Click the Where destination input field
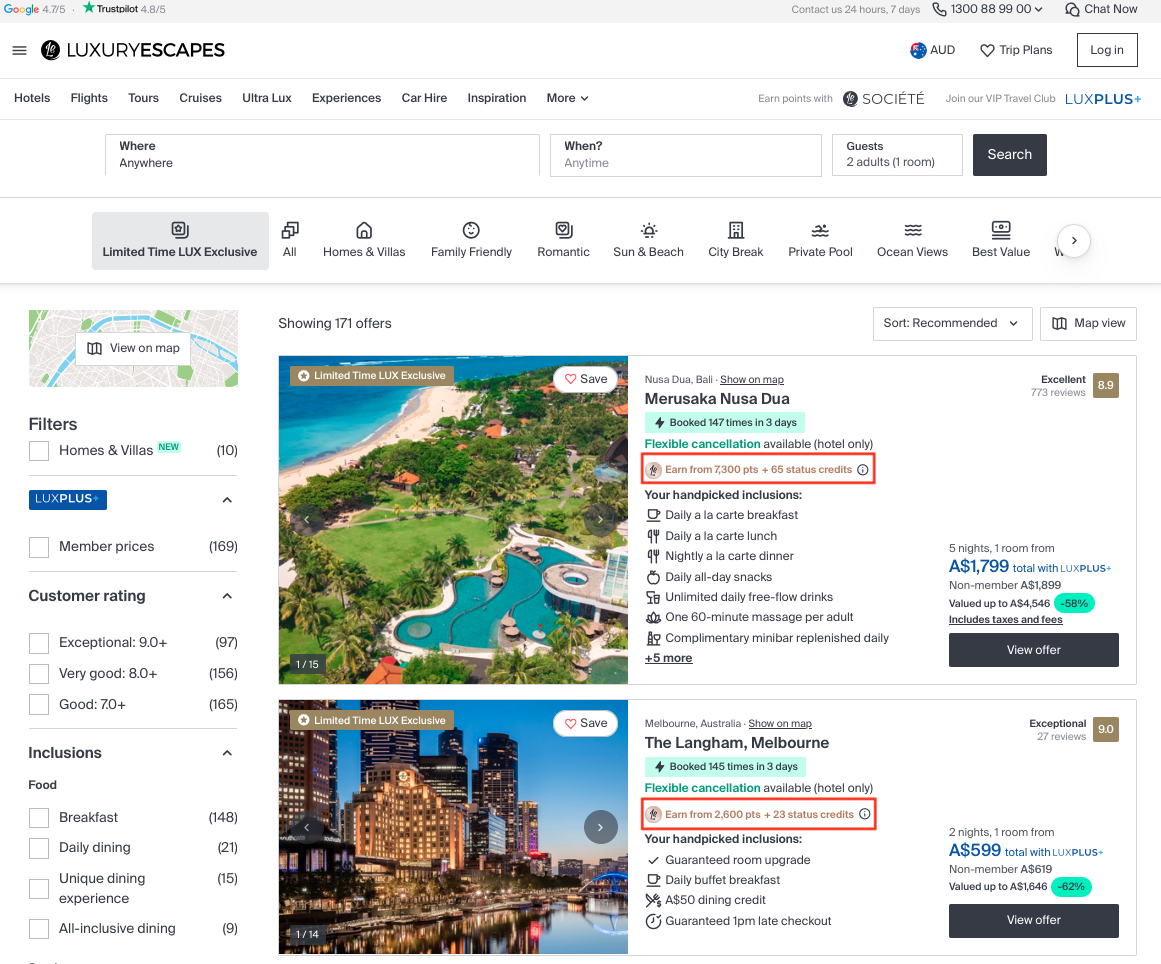1161x964 pixels. tap(322, 155)
